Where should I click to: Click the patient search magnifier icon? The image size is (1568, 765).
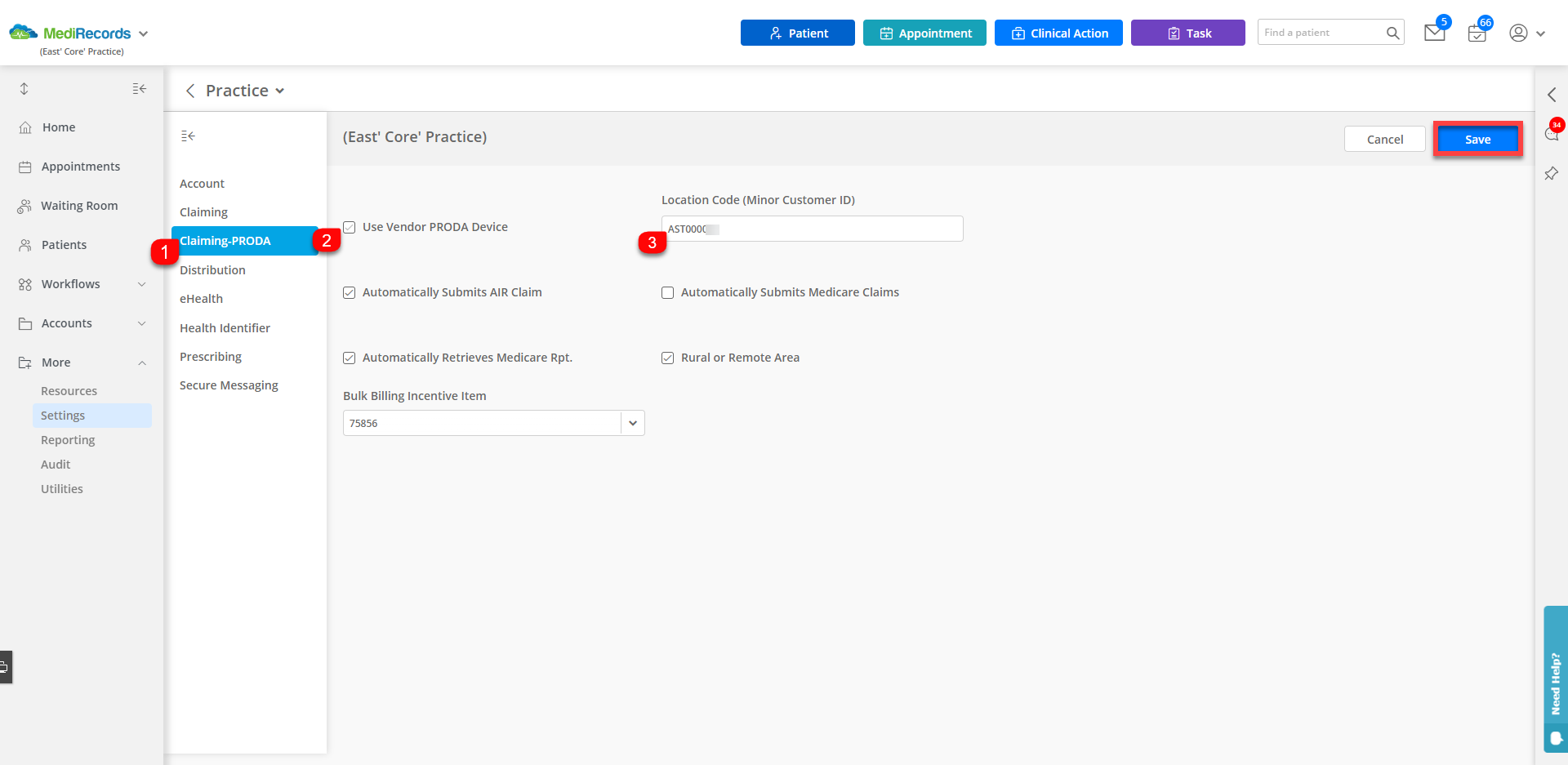(x=1393, y=33)
